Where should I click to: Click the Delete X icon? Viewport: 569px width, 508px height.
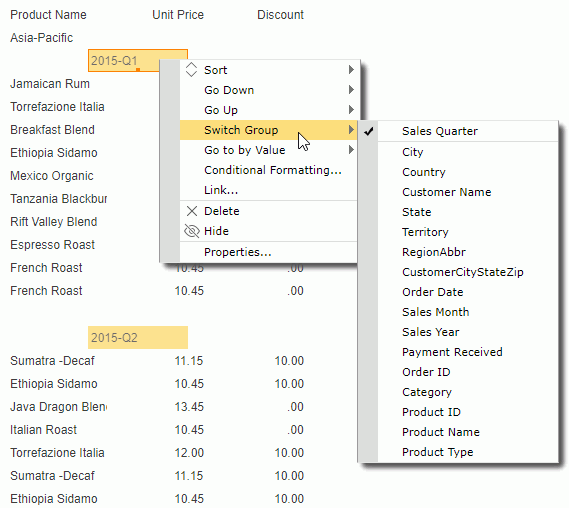pyautogui.click(x=192, y=211)
